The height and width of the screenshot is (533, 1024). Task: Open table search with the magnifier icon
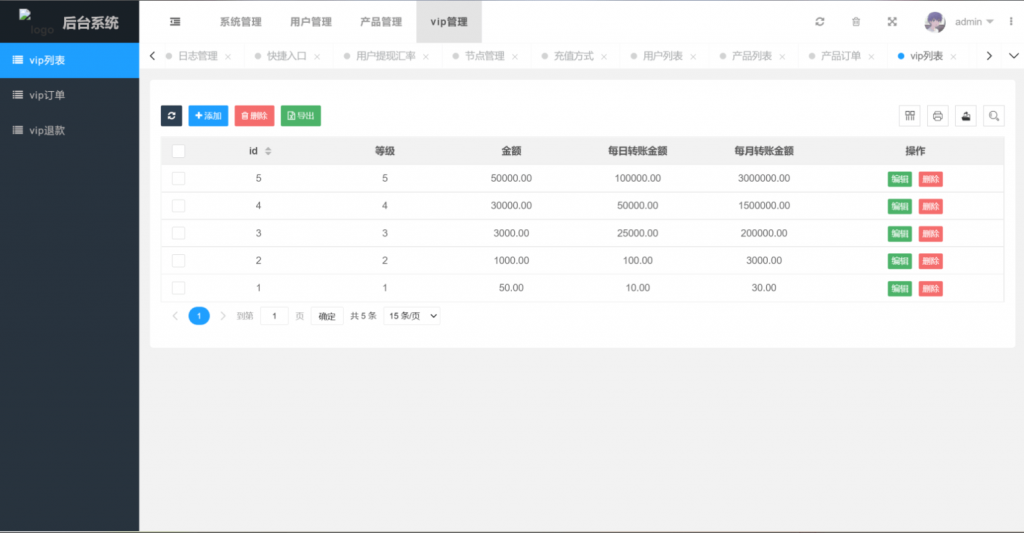pyautogui.click(x=994, y=116)
